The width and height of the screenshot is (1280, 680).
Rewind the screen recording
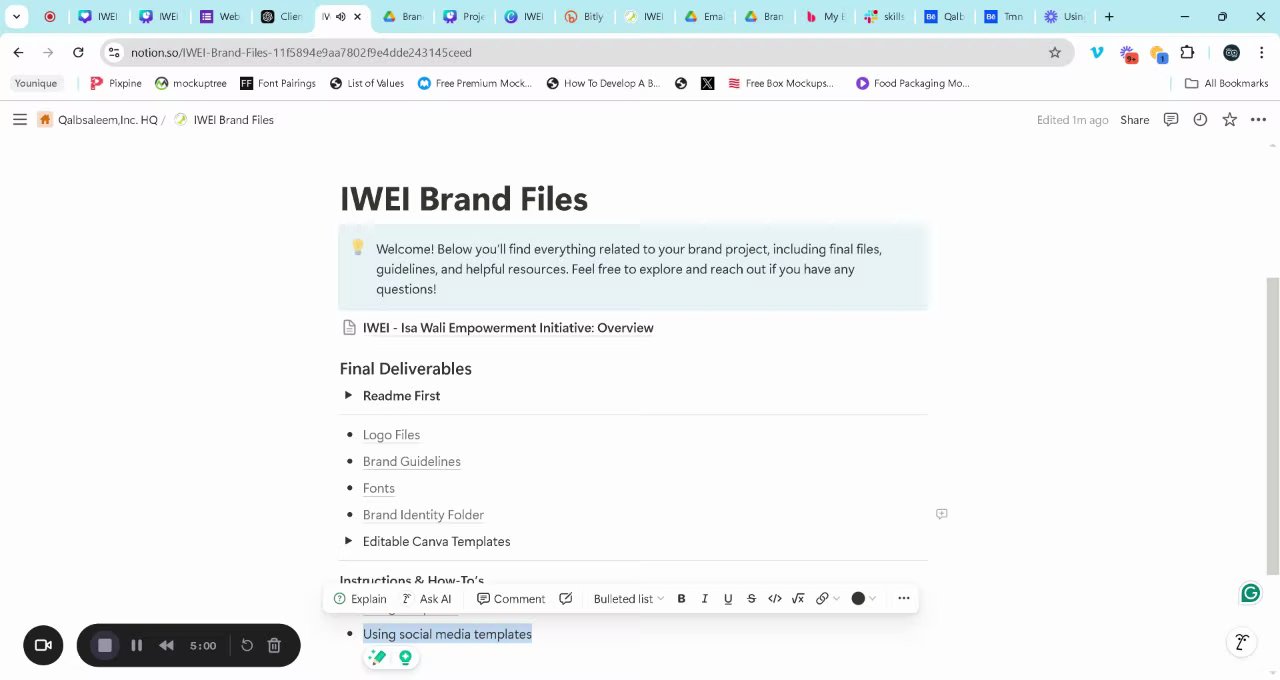(167, 646)
